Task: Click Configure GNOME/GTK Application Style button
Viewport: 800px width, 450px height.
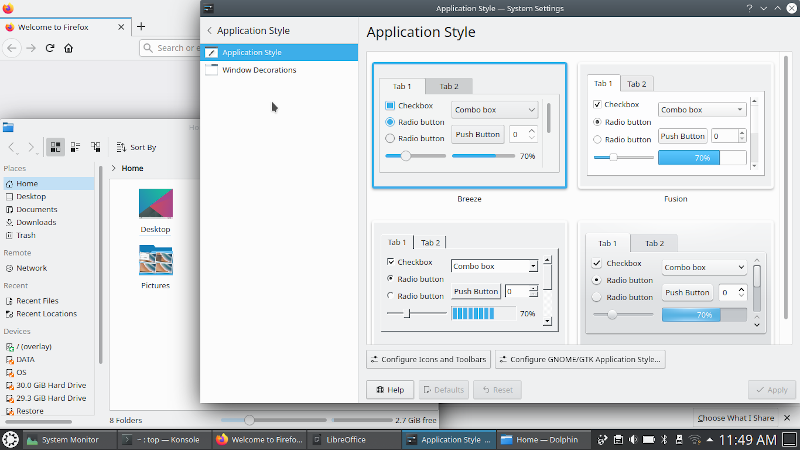Action: [x=580, y=359]
